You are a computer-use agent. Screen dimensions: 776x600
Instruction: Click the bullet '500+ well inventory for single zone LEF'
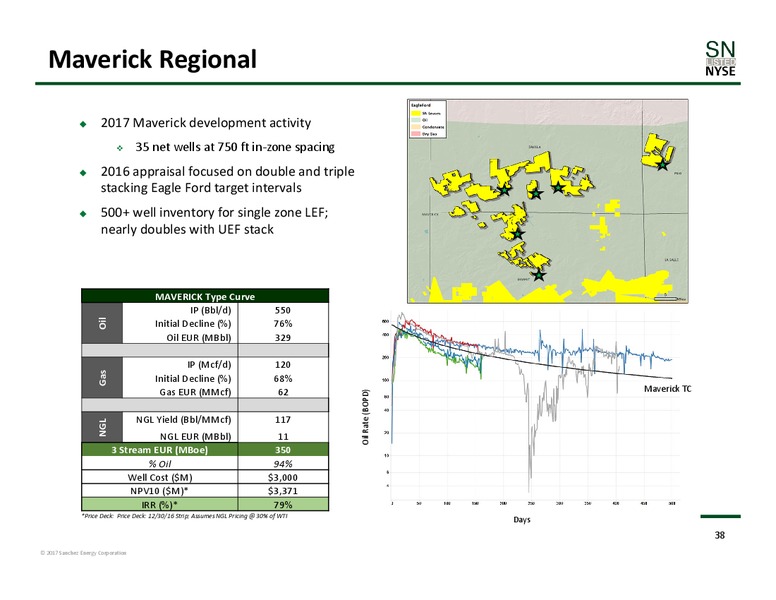click(214, 221)
